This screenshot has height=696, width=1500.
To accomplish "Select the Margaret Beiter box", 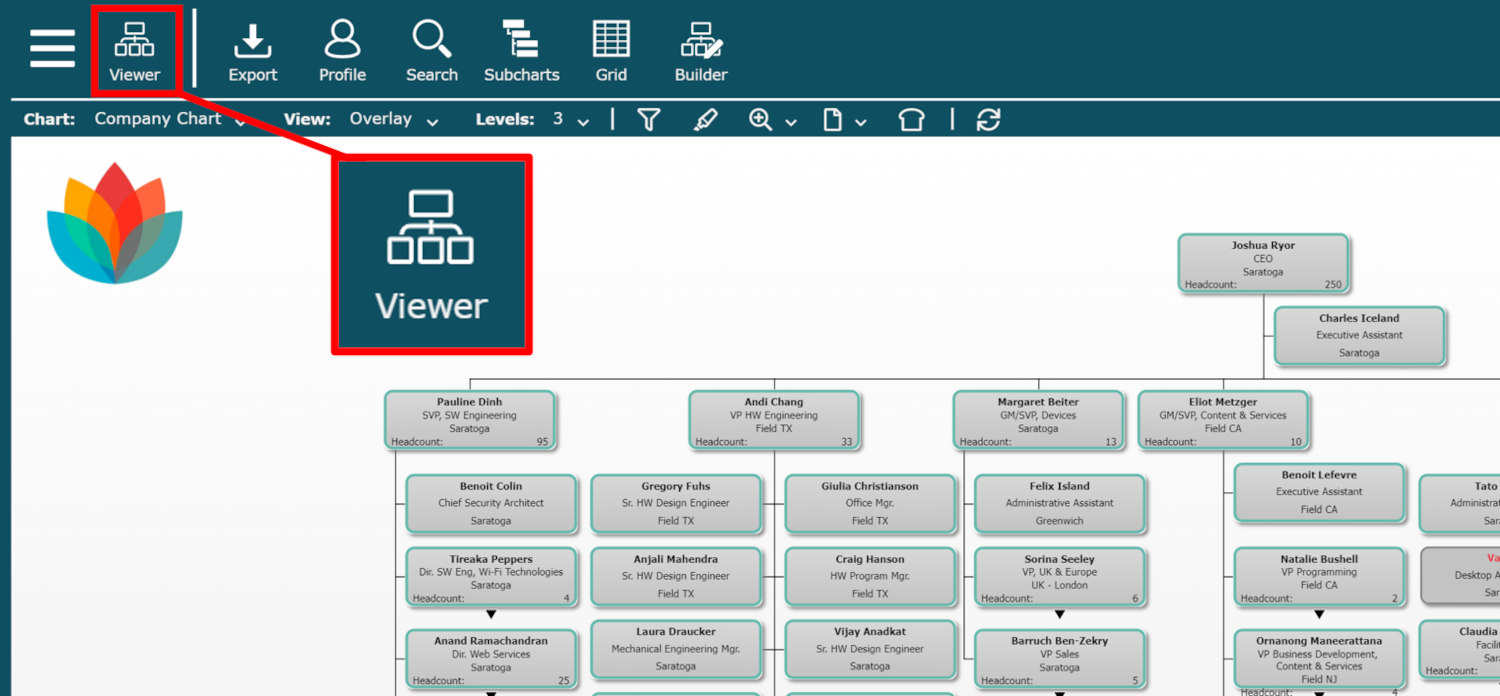I will click(x=1038, y=420).
